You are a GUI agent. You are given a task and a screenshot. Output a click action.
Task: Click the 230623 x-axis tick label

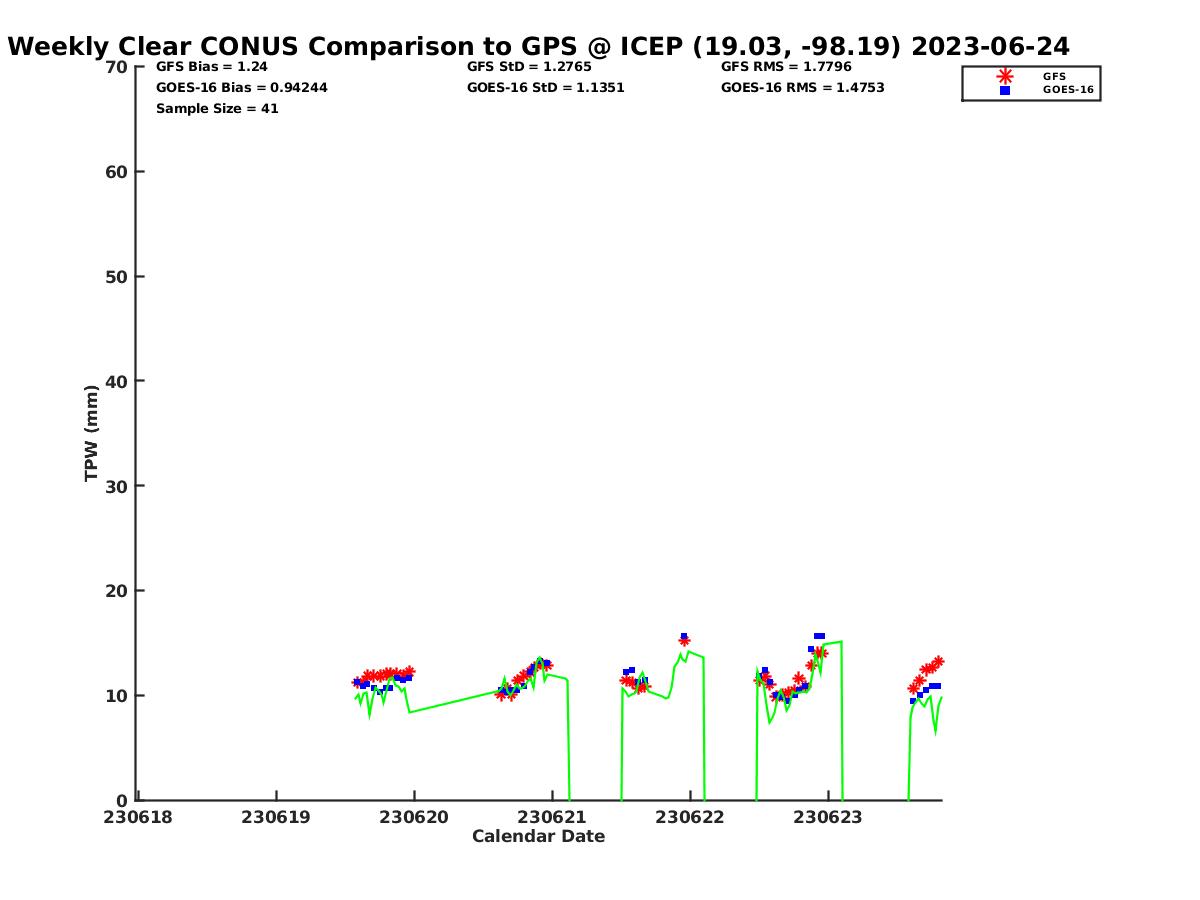point(828,817)
